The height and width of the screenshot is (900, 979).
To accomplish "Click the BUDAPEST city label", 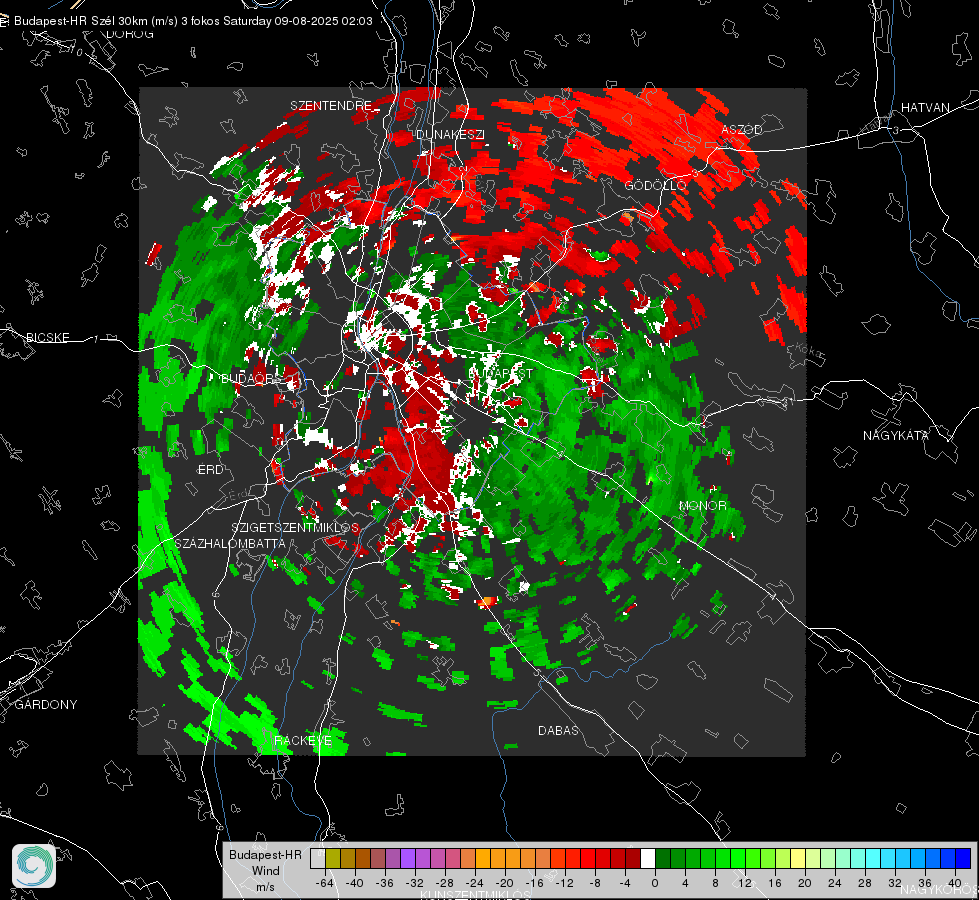I will [500, 373].
